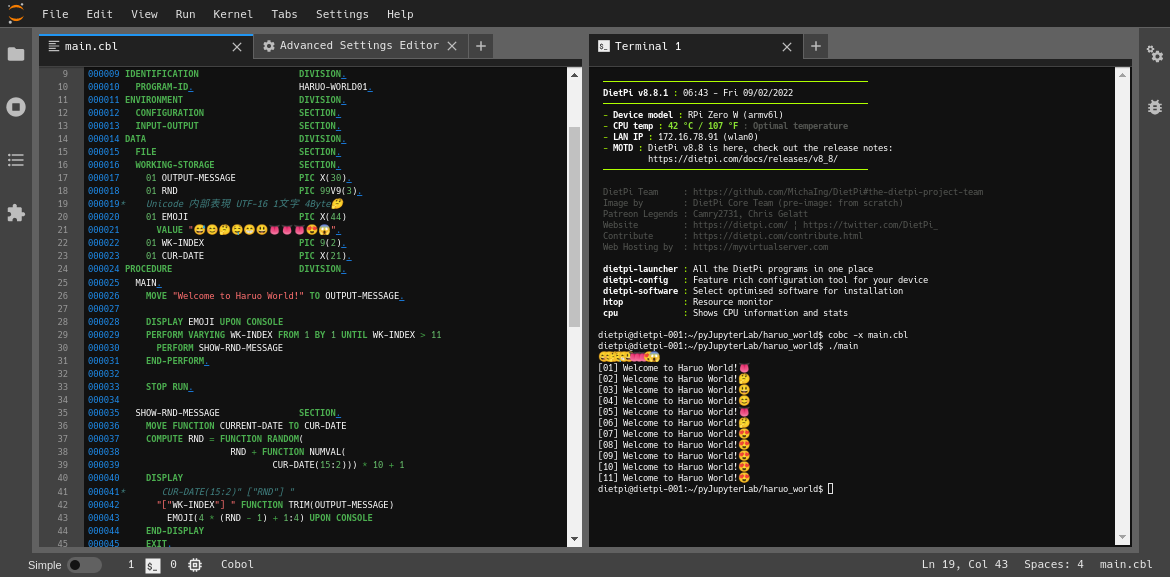Screen dimensions: 1170x577
Task: Open the Property Inspector gears icon
Action: click(1154, 54)
